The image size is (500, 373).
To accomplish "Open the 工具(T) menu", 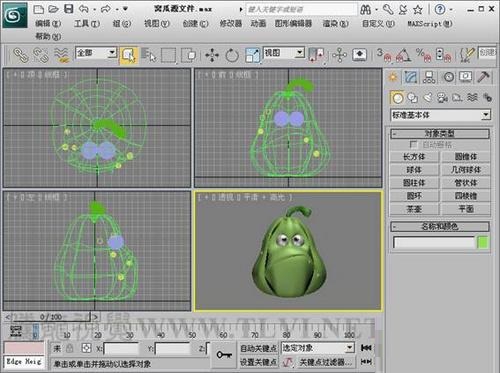I will tap(87, 24).
